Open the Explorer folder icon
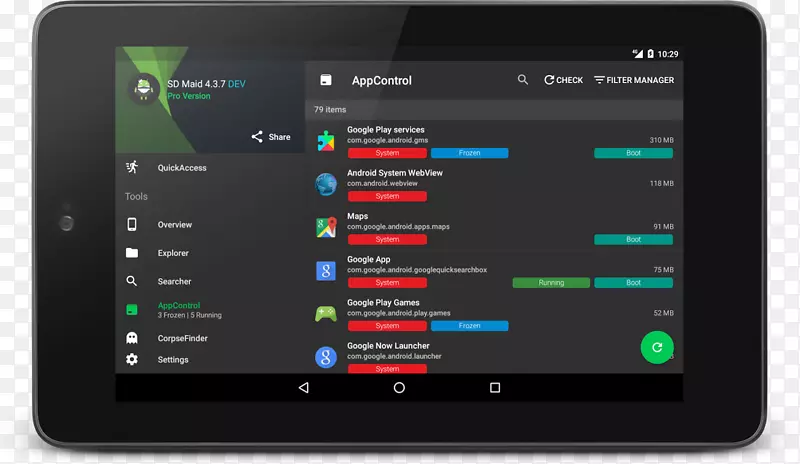The height and width of the screenshot is (464, 800). tap(132, 253)
